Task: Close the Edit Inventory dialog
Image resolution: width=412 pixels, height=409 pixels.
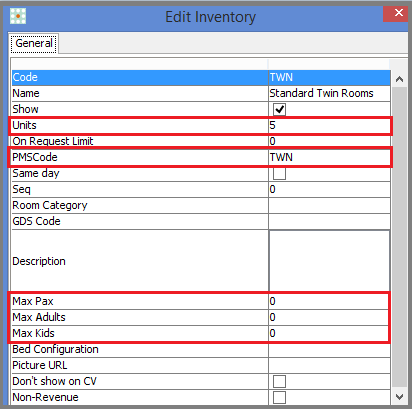Action: point(398,13)
